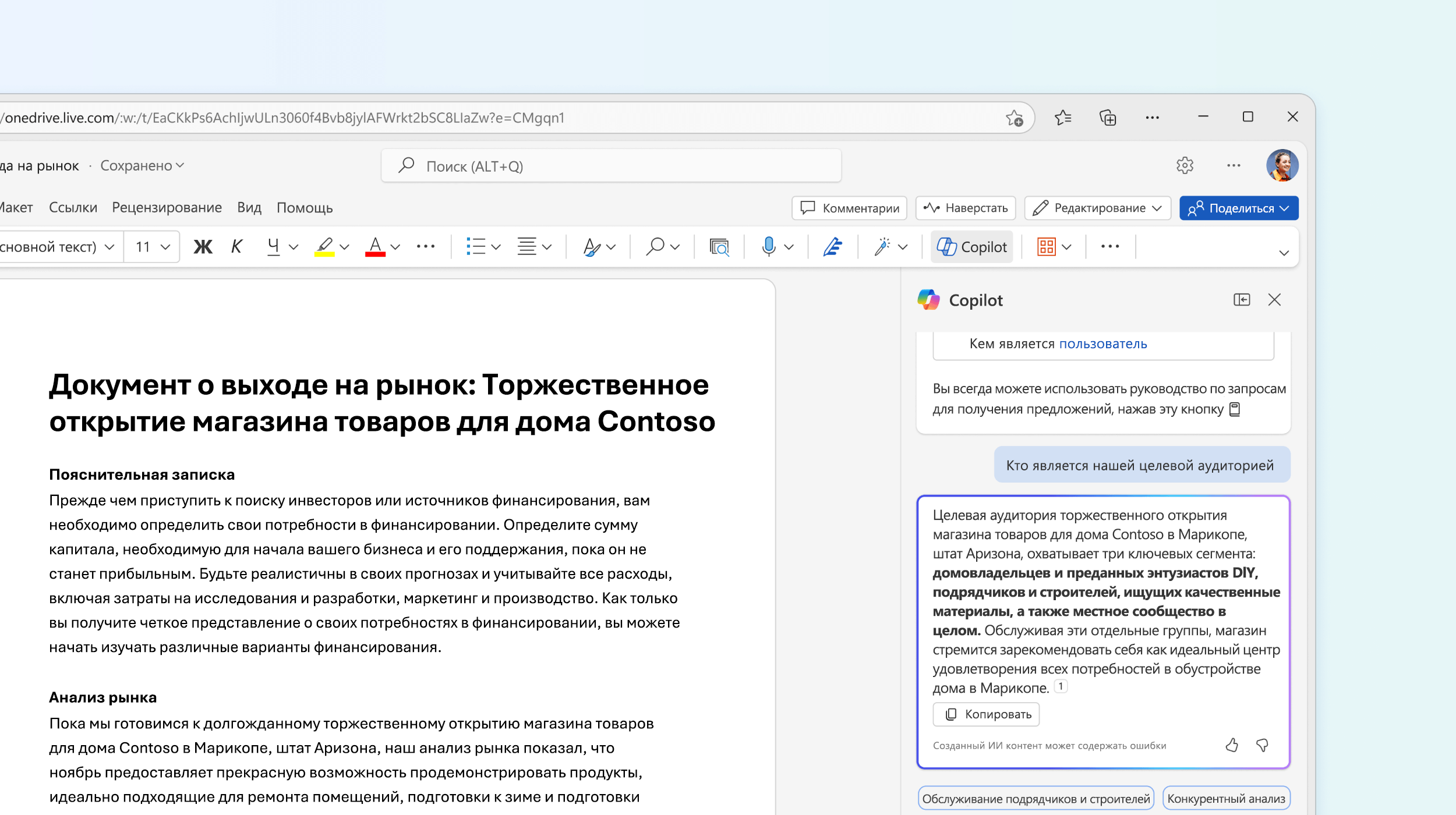Toggle italic formatting (К)
The width and height of the screenshot is (1456, 815).
[236, 247]
